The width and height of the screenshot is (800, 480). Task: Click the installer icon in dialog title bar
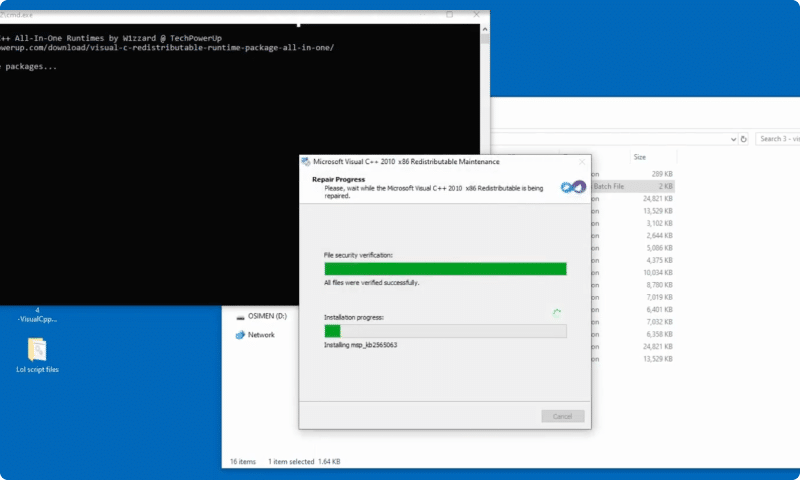(306, 161)
